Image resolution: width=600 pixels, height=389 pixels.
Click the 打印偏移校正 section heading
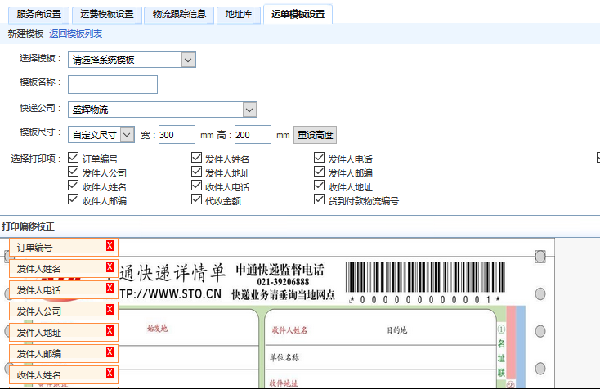[x=28, y=227]
